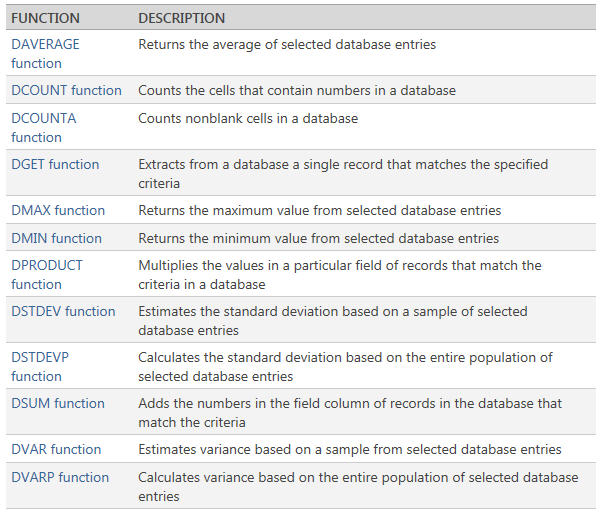Click the DSUM description about adding numbers
The image size is (602, 516).
[350, 413]
